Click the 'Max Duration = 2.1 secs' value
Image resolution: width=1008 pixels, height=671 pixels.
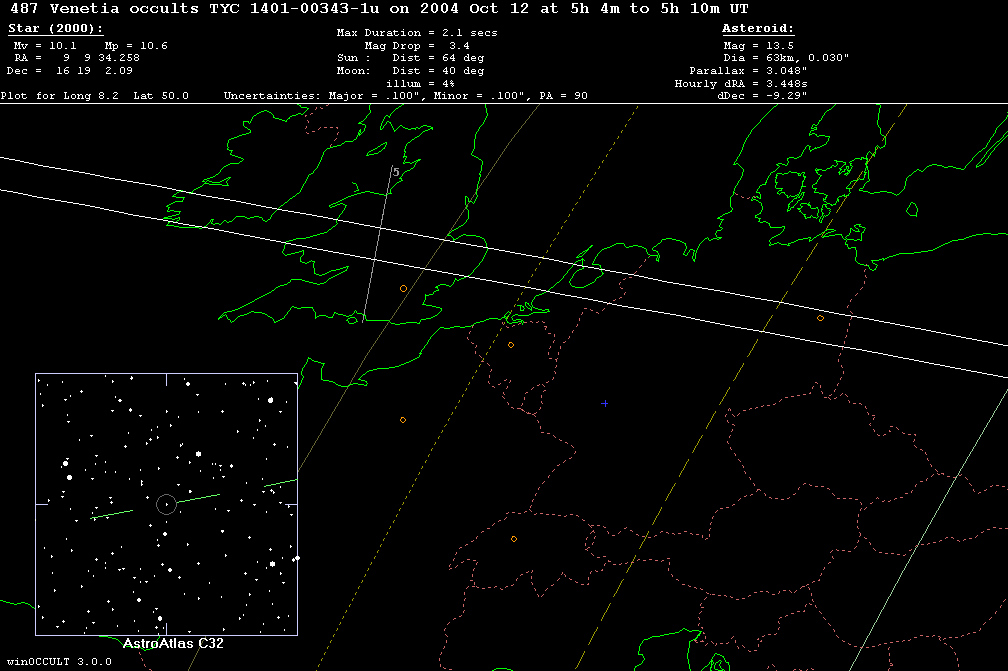(x=417, y=33)
